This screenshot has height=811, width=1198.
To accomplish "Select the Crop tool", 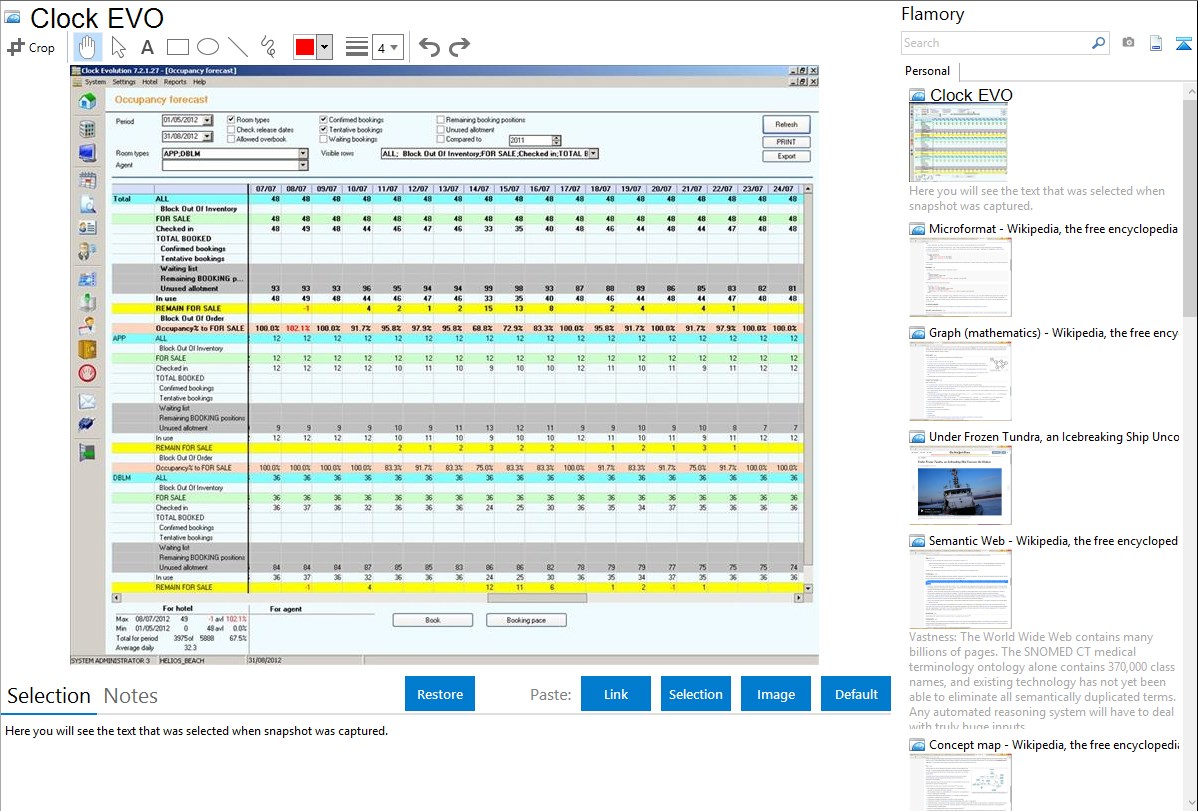I will pos(31,47).
